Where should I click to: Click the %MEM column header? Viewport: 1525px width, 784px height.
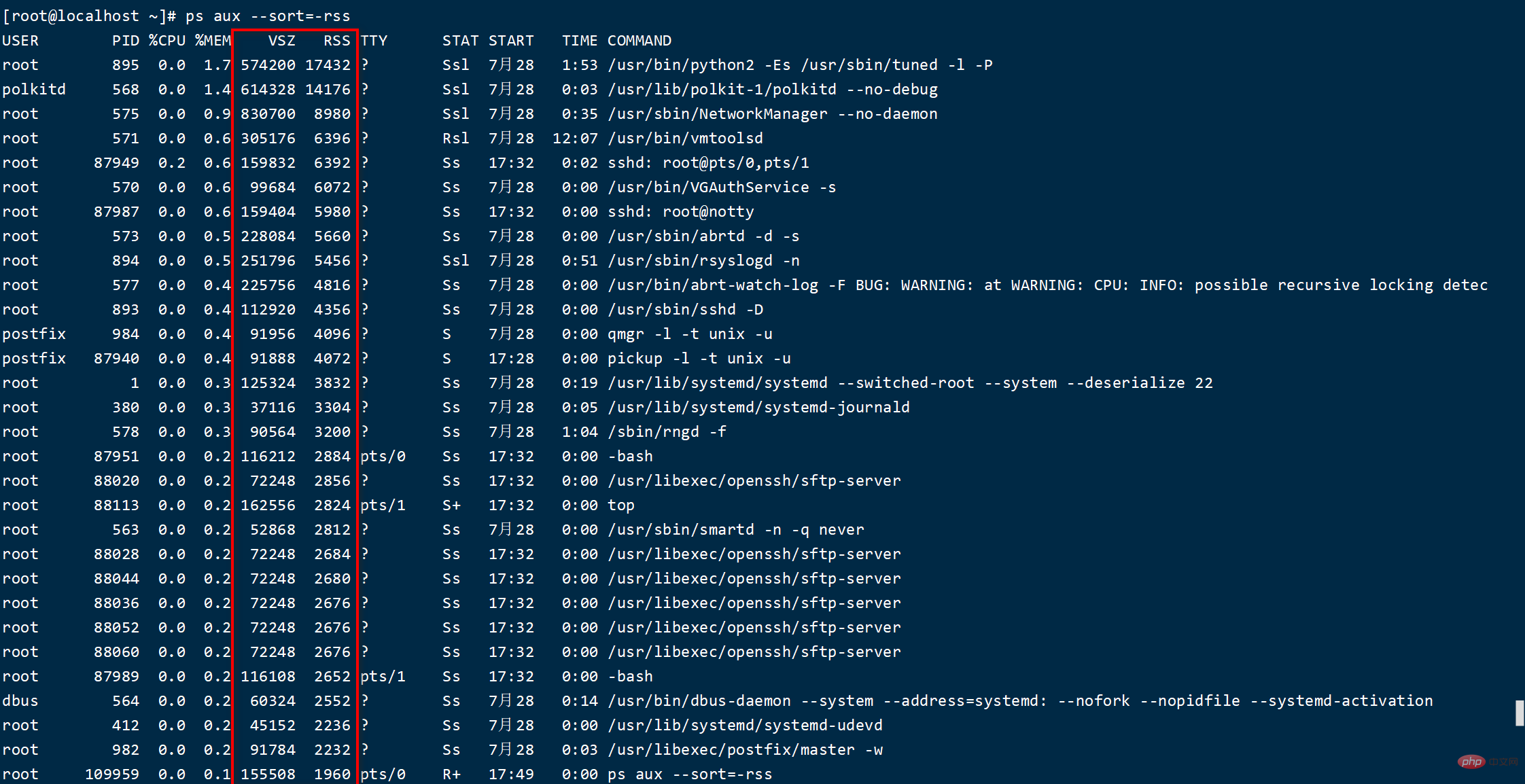coord(213,41)
